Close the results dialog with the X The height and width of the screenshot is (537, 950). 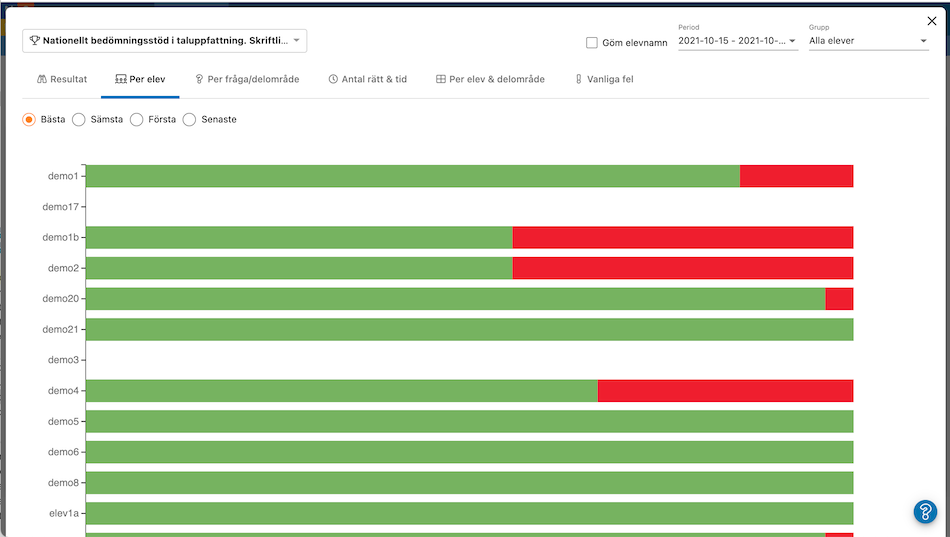pos(932,21)
